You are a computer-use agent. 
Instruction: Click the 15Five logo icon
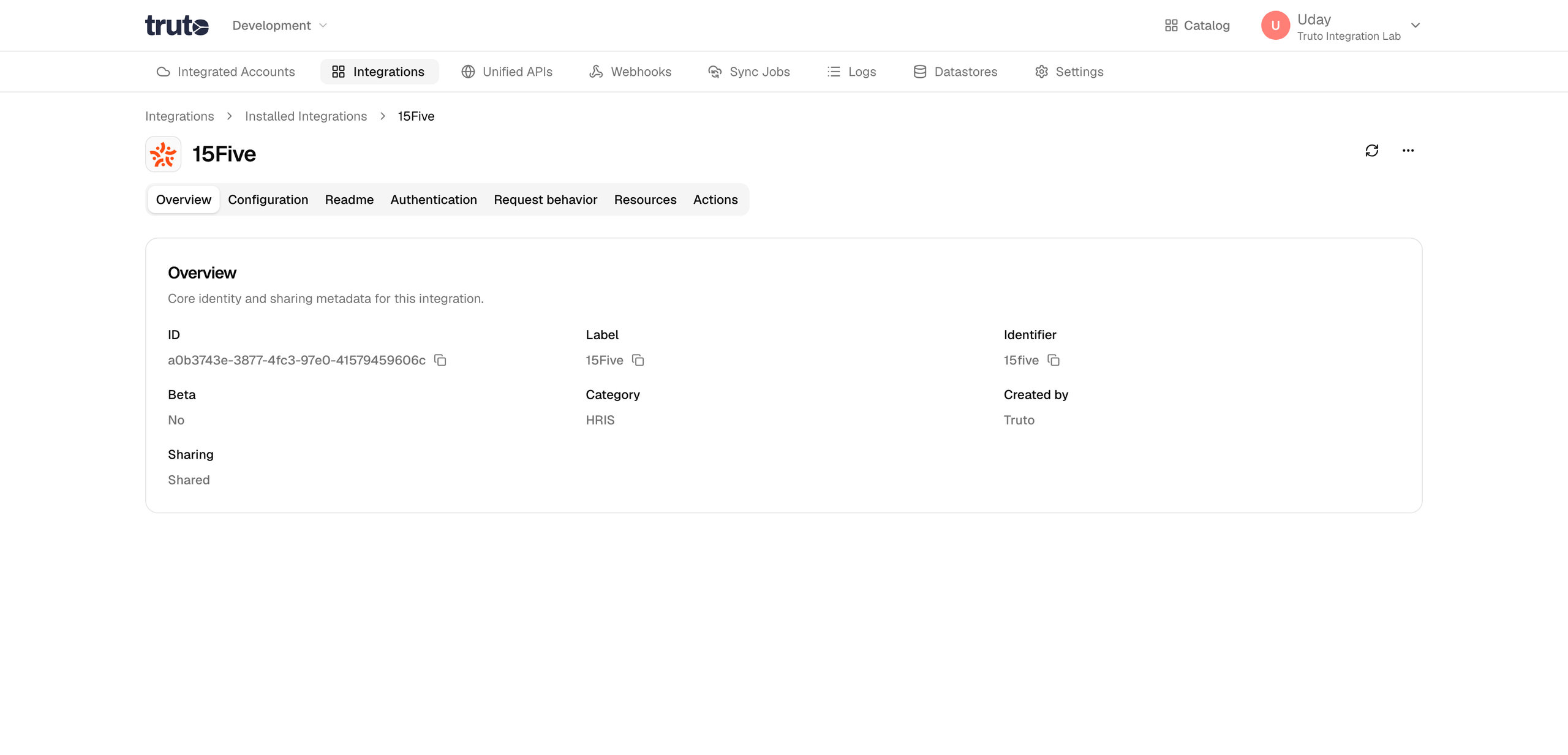pyautogui.click(x=163, y=154)
